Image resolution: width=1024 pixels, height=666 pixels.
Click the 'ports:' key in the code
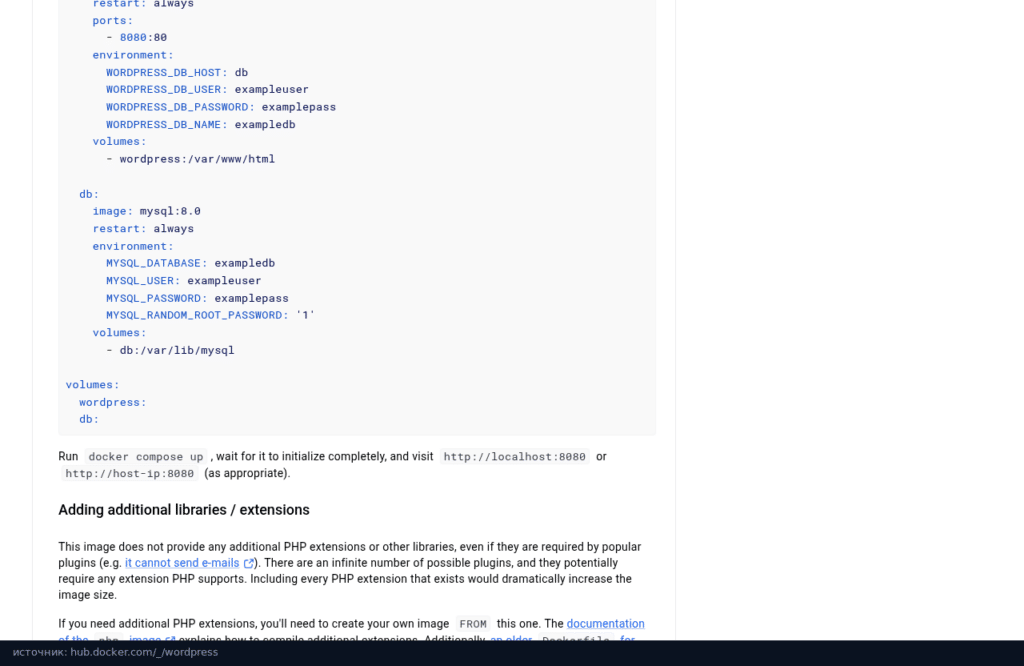coord(112,20)
